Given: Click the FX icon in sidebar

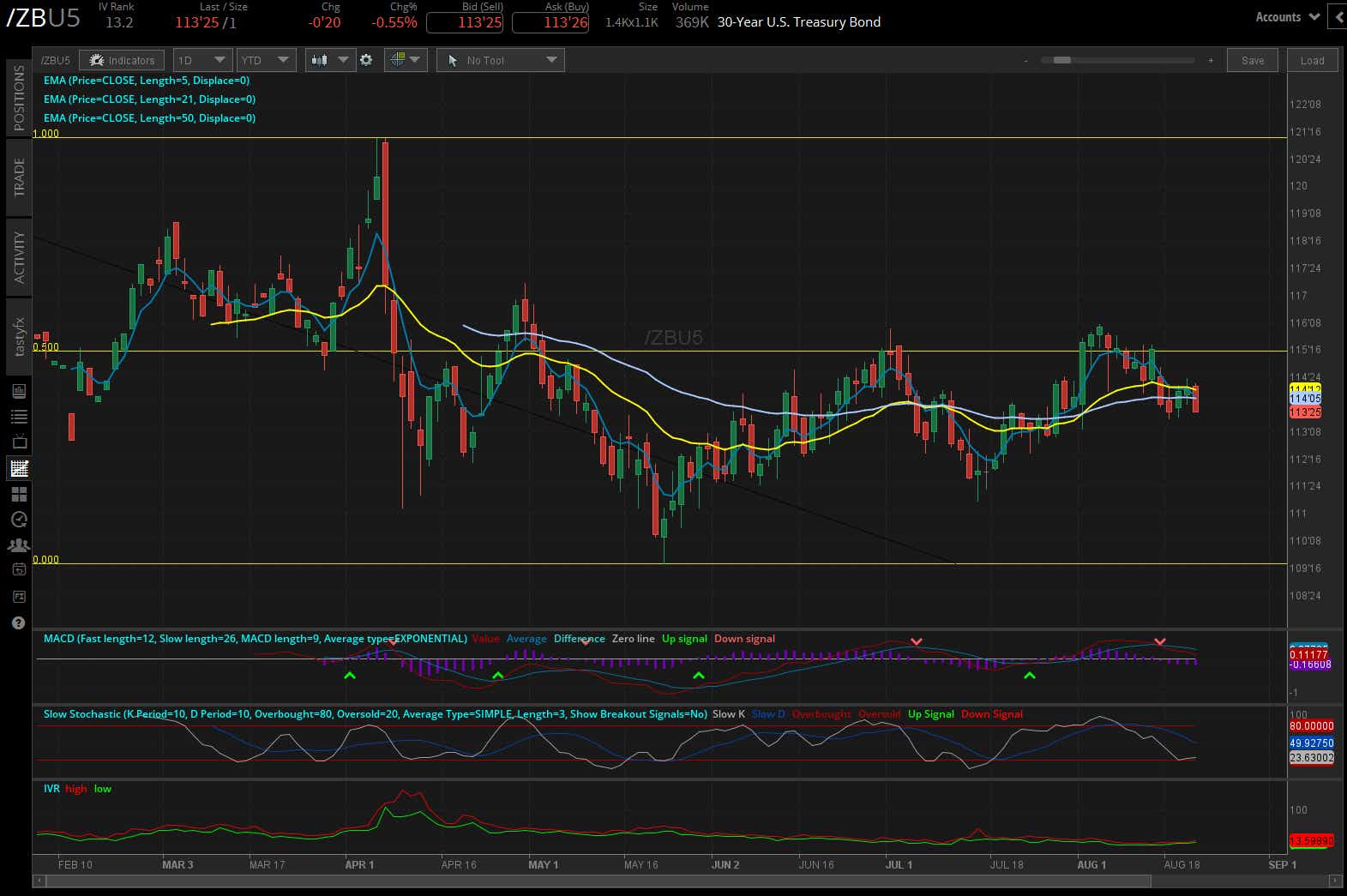Looking at the screenshot, I should (x=19, y=596).
